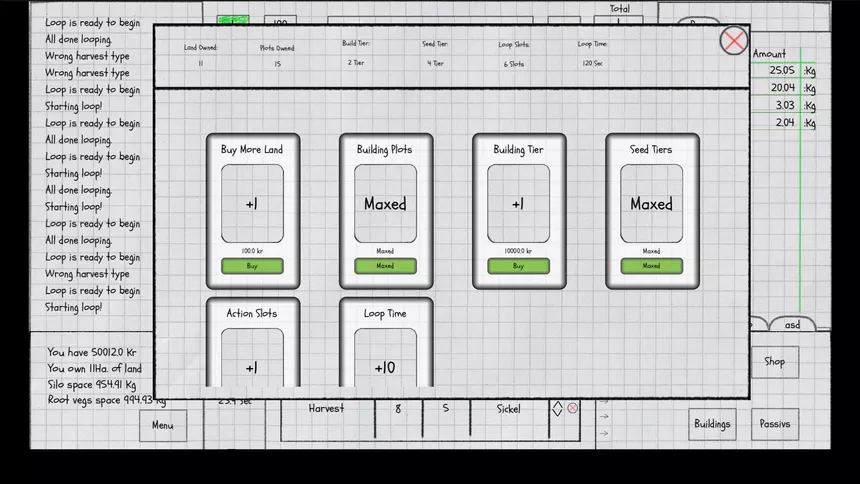The width and height of the screenshot is (860, 484).
Task: Click the Building Tier card title
Action: (518, 149)
